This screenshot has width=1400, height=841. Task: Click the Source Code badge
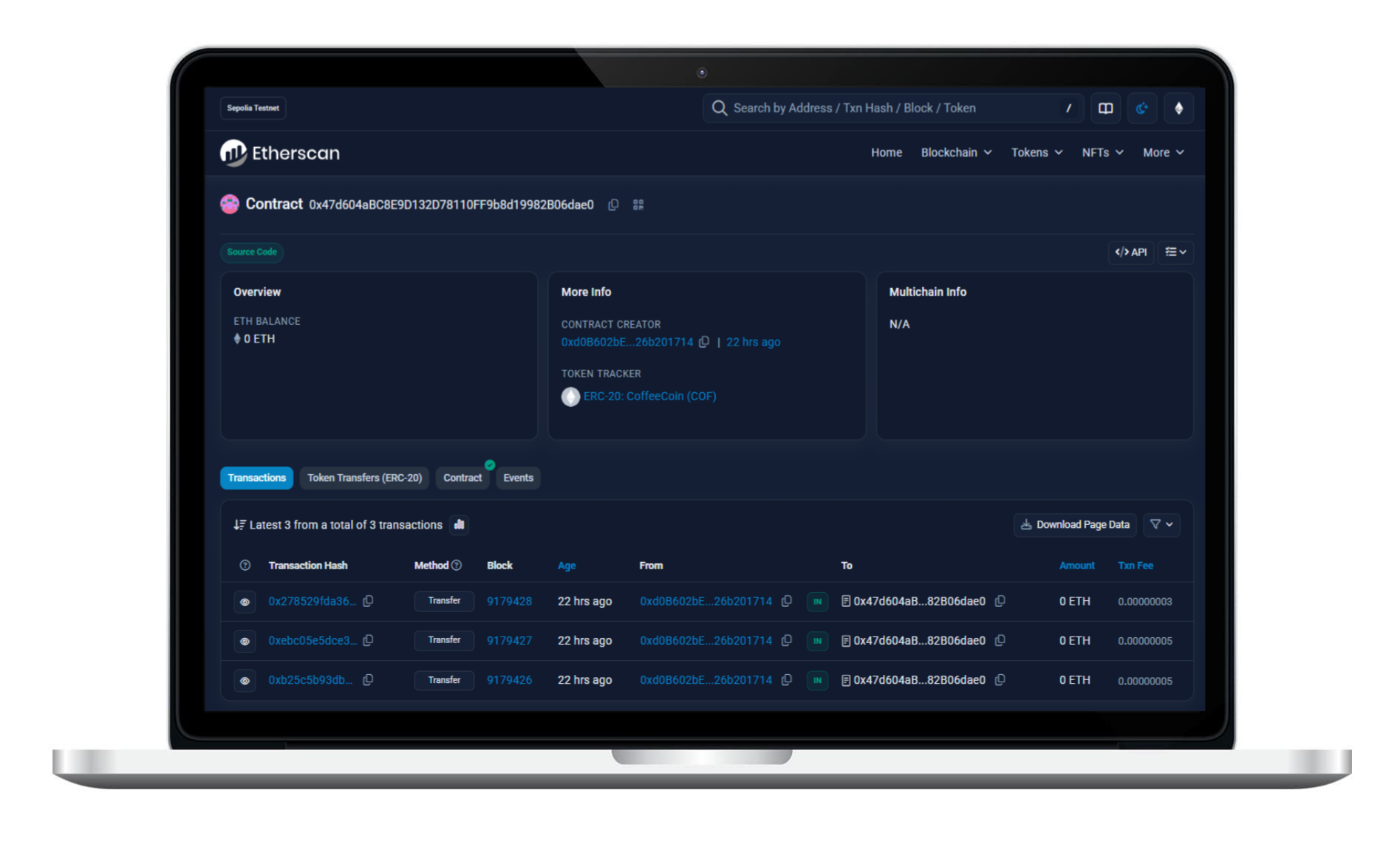[252, 253]
